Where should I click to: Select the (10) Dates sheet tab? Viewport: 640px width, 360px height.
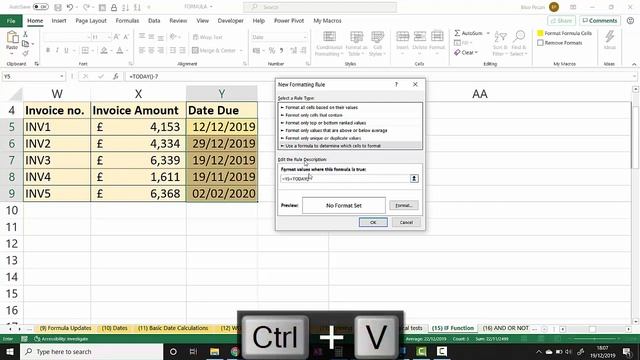pyautogui.click(x=115, y=328)
